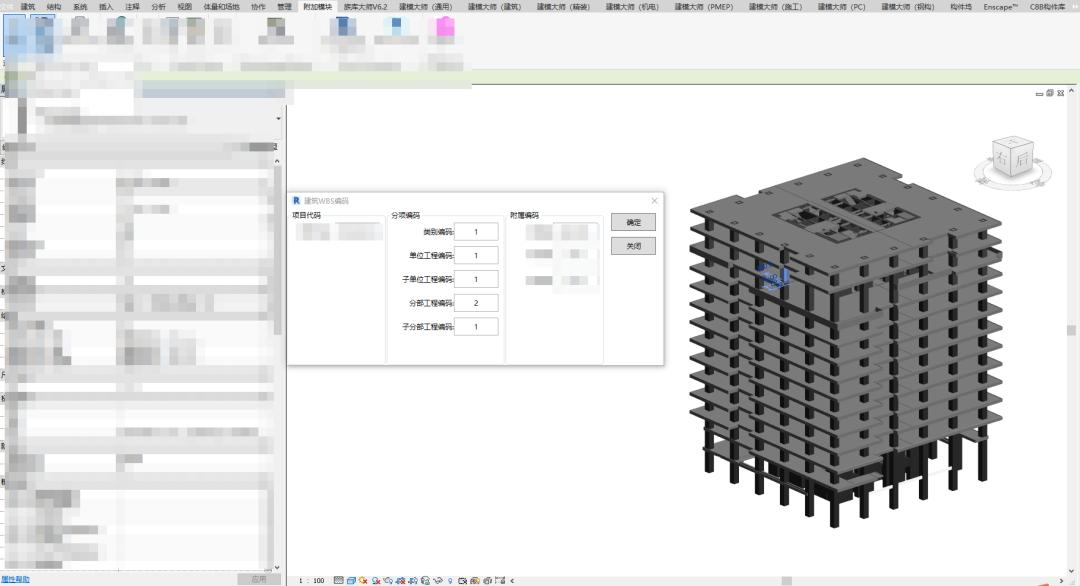Screen dimensions: 1080x586
Task: Click the 关闭 button in WBS dialog
Action: [633, 246]
